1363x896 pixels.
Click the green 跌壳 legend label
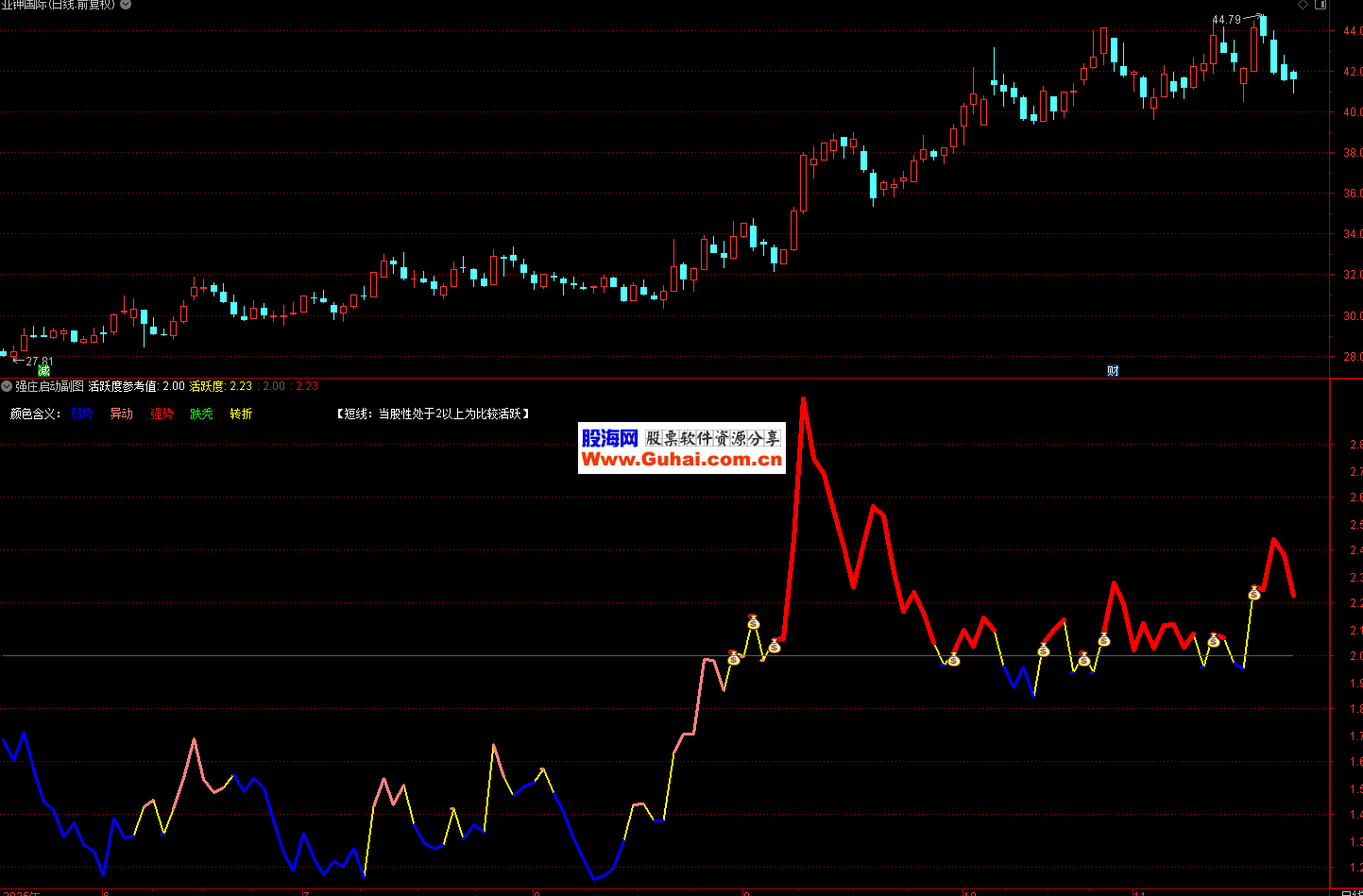click(201, 414)
